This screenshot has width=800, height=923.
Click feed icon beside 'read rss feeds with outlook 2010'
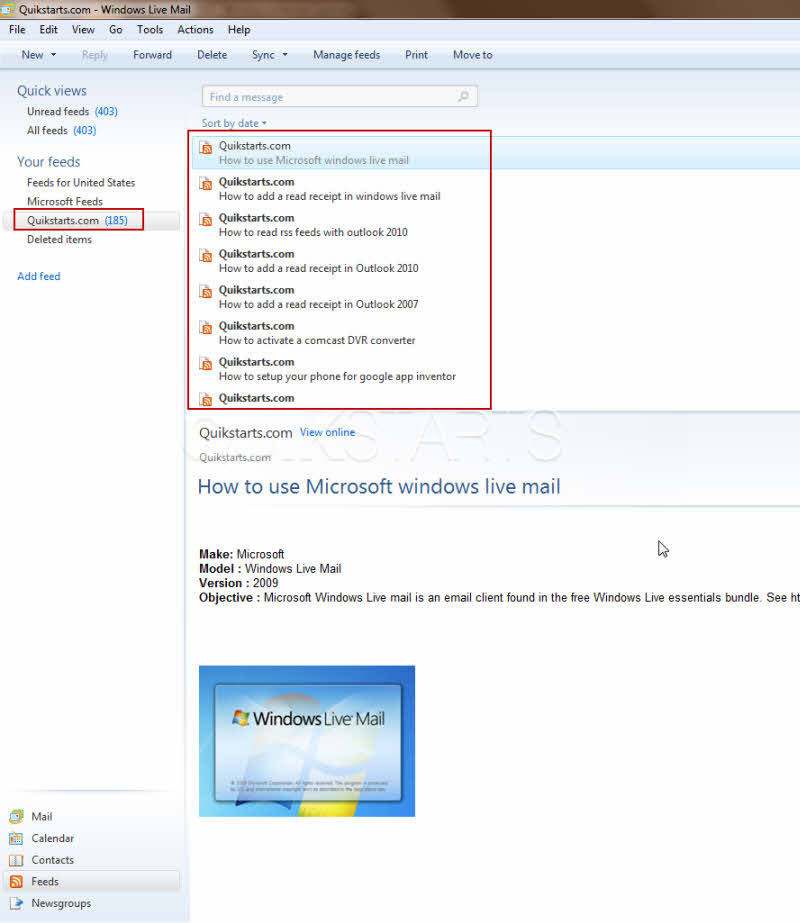[x=205, y=220]
